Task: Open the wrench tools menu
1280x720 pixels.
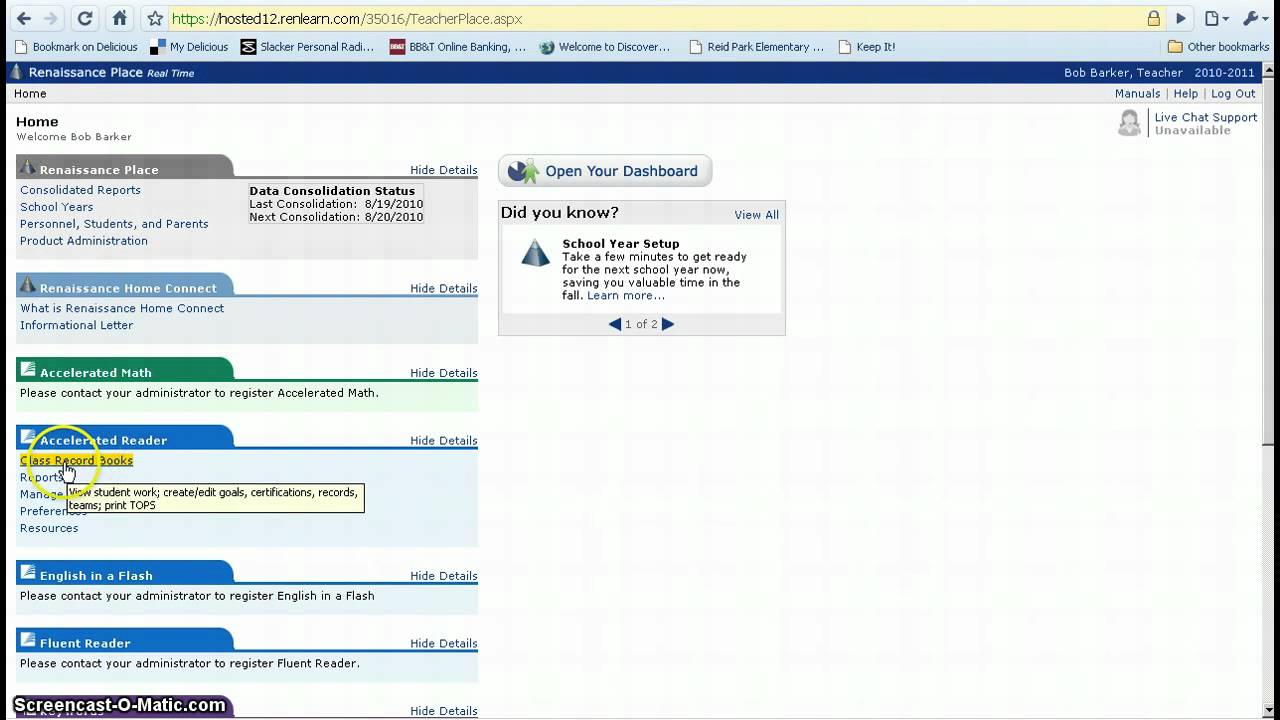Action: tap(1254, 18)
